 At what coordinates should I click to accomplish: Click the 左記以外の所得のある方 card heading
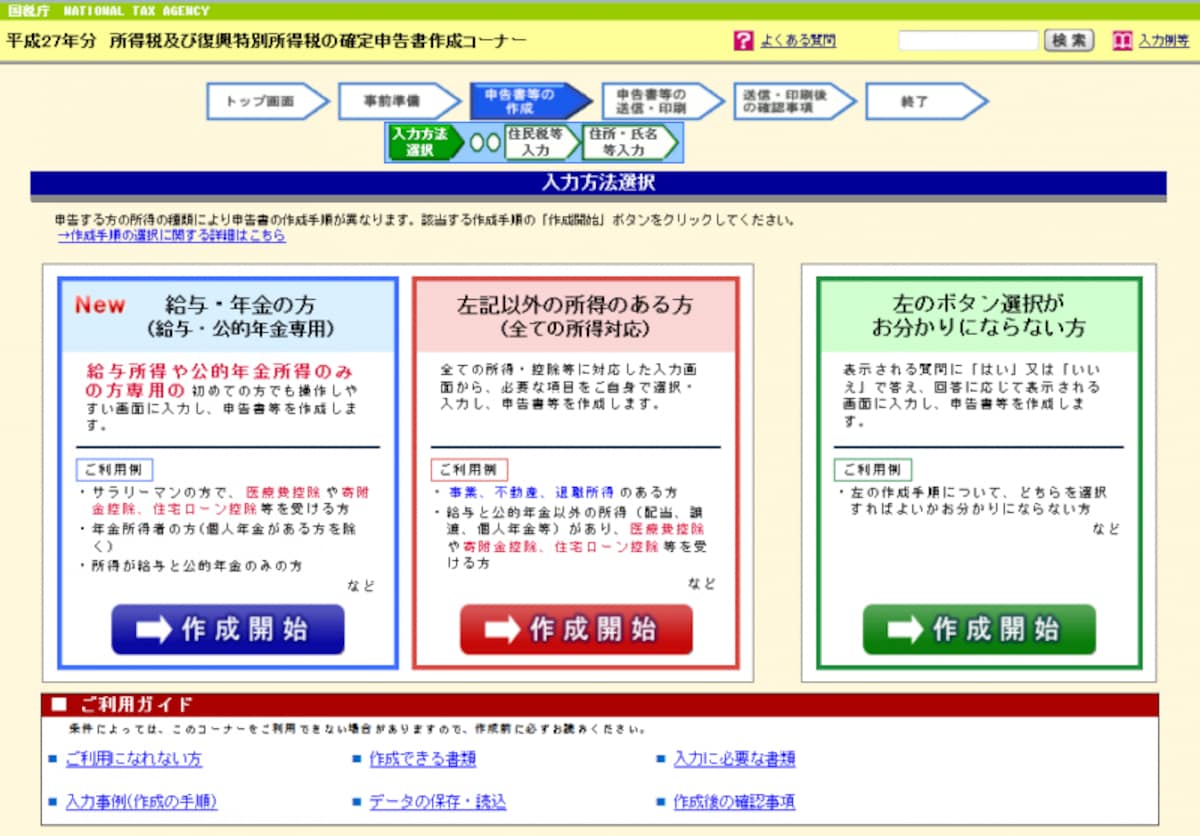tap(575, 315)
